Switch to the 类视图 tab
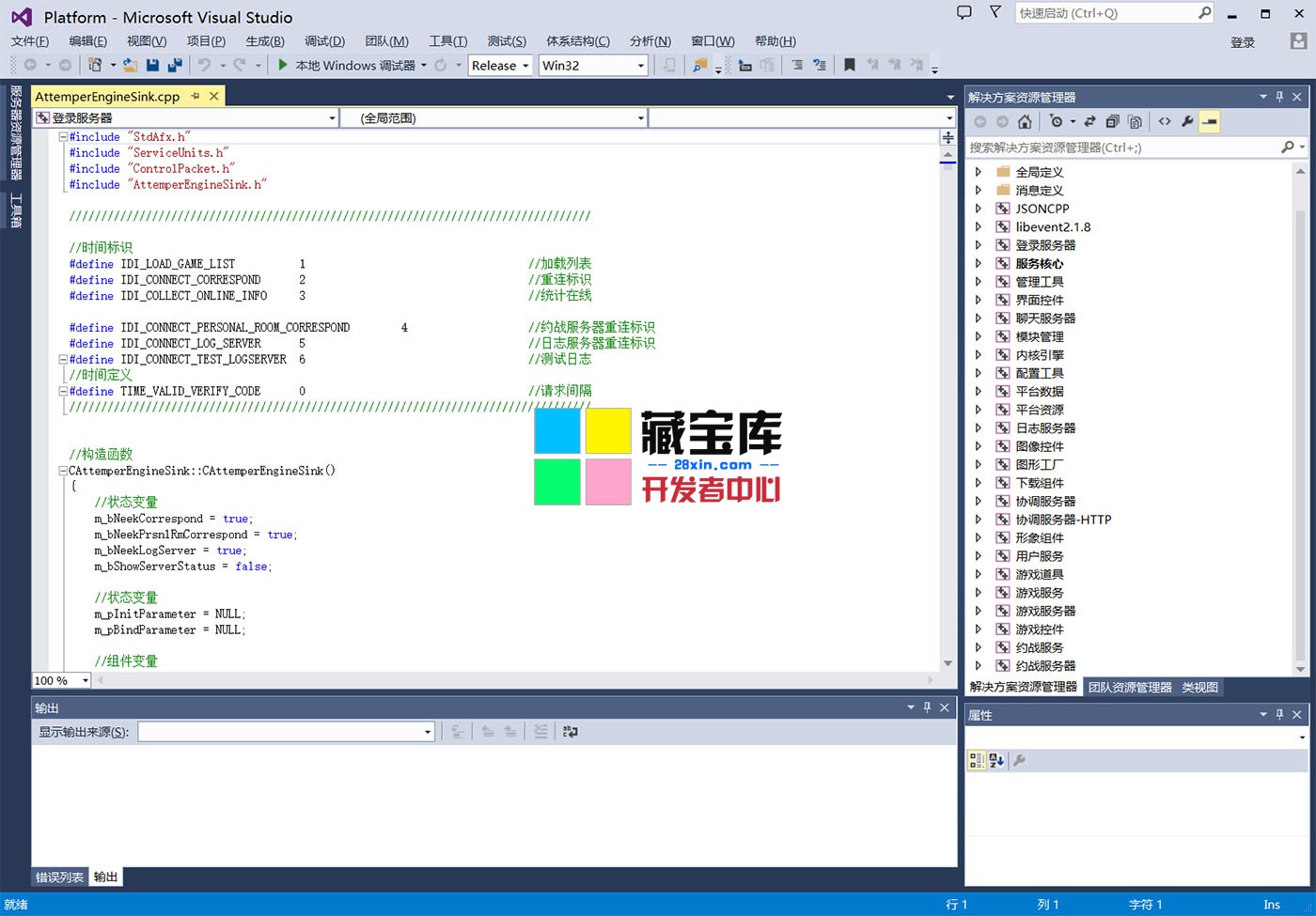This screenshot has height=916, width=1316. coord(1200,688)
